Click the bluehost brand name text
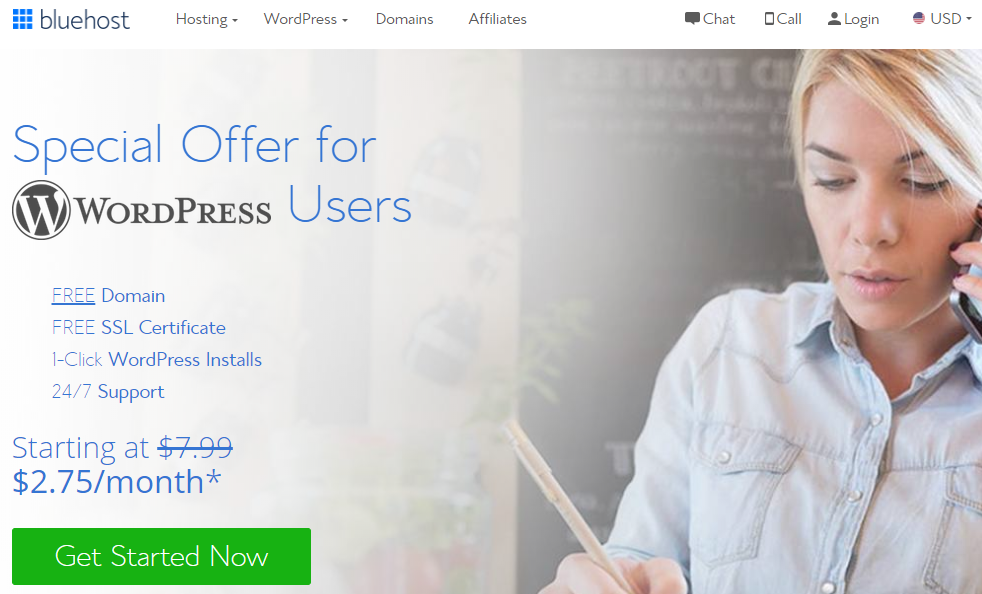 85,20
